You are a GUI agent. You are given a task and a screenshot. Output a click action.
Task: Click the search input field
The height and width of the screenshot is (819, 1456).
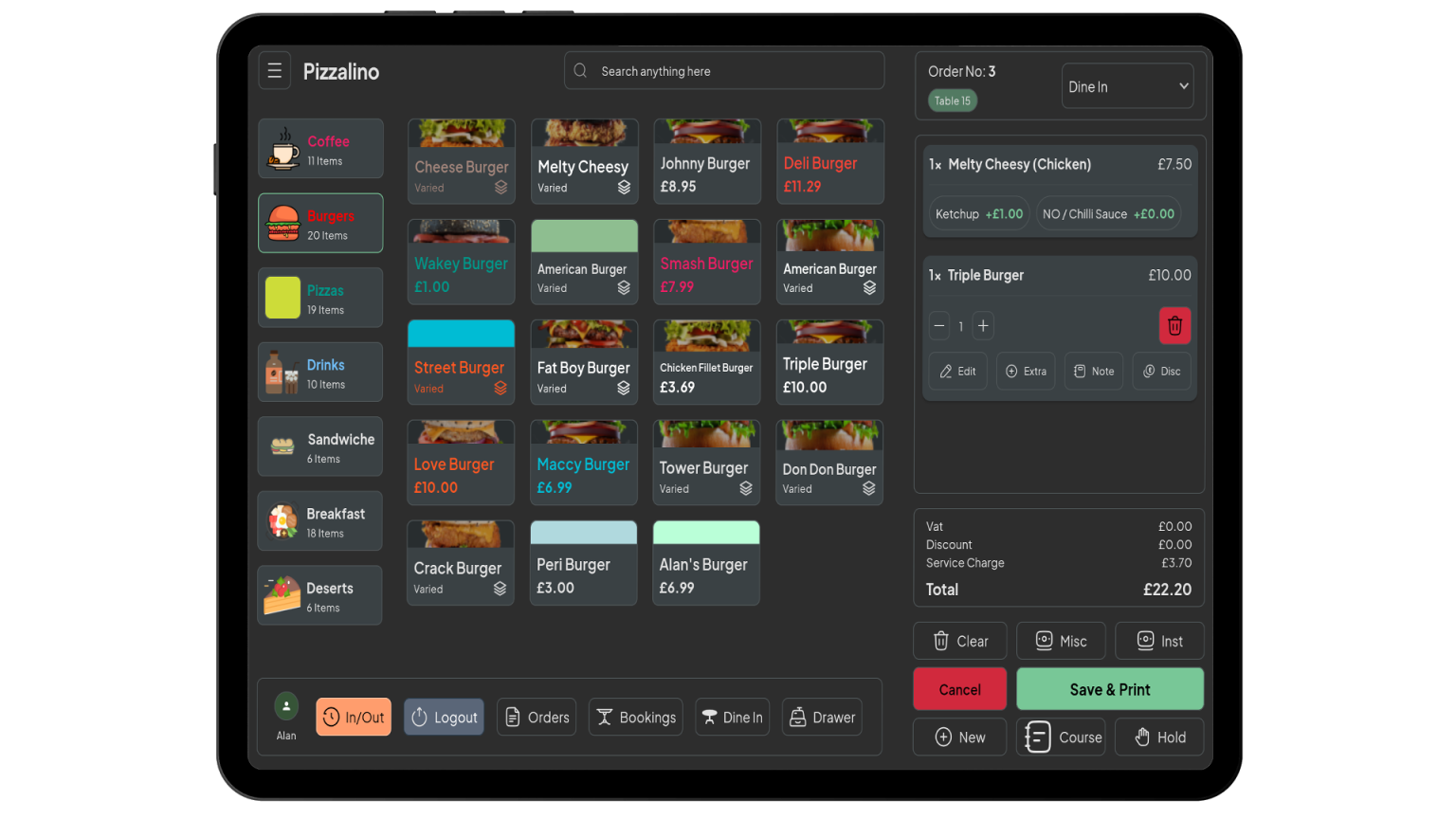click(723, 70)
